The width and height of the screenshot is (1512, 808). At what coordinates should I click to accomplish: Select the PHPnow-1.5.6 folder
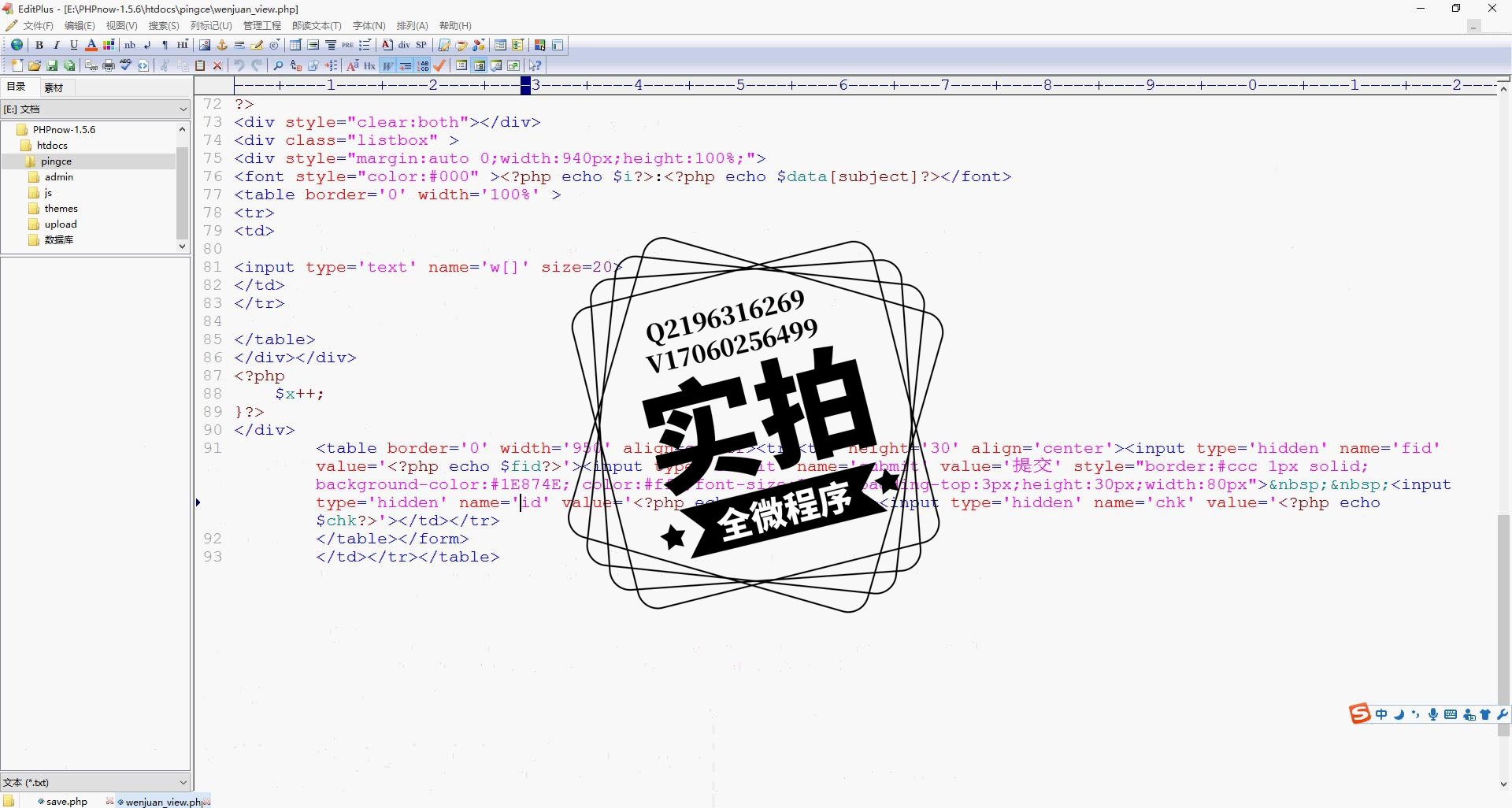[x=64, y=129]
